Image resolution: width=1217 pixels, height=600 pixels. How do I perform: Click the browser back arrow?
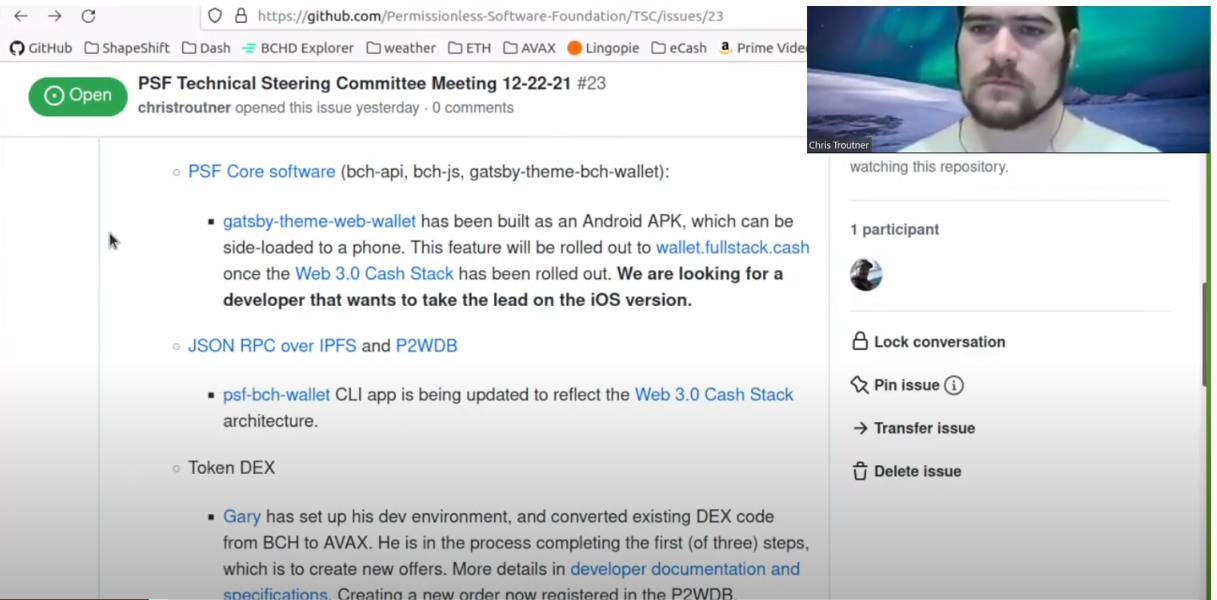[21, 16]
